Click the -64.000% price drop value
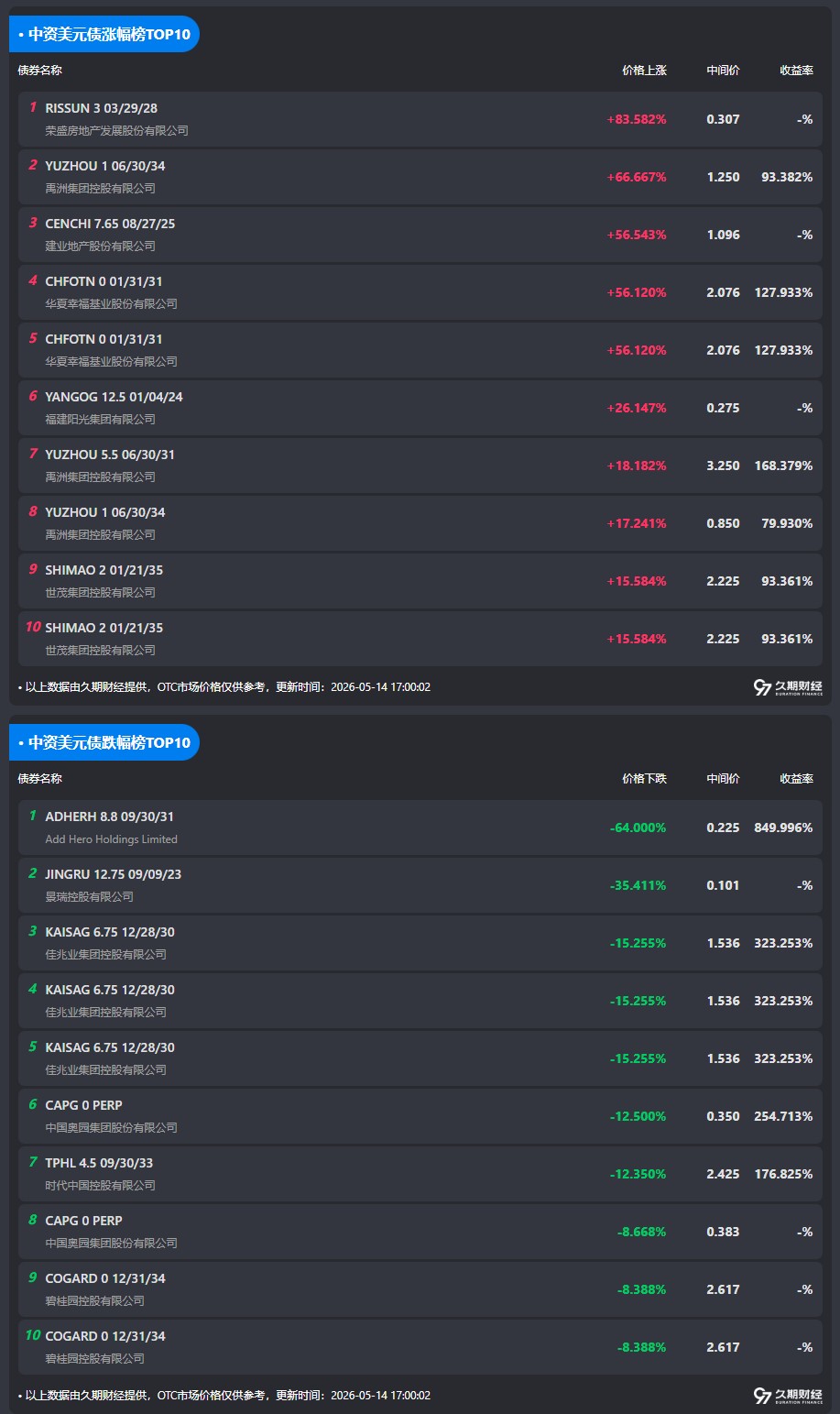840x1414 pixels. pyautogui.click(x=638, y=828)
